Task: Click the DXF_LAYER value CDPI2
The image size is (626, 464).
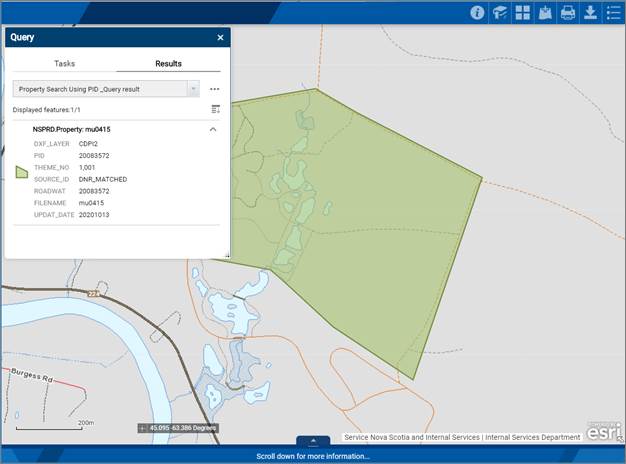Action: [88, 144]
